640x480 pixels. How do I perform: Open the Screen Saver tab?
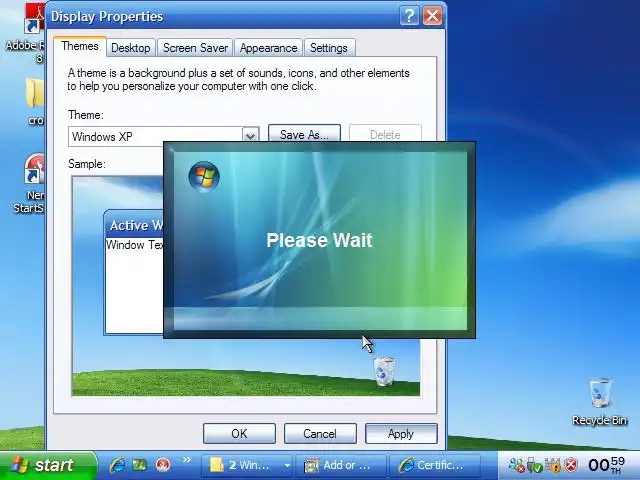coord(195,48)
